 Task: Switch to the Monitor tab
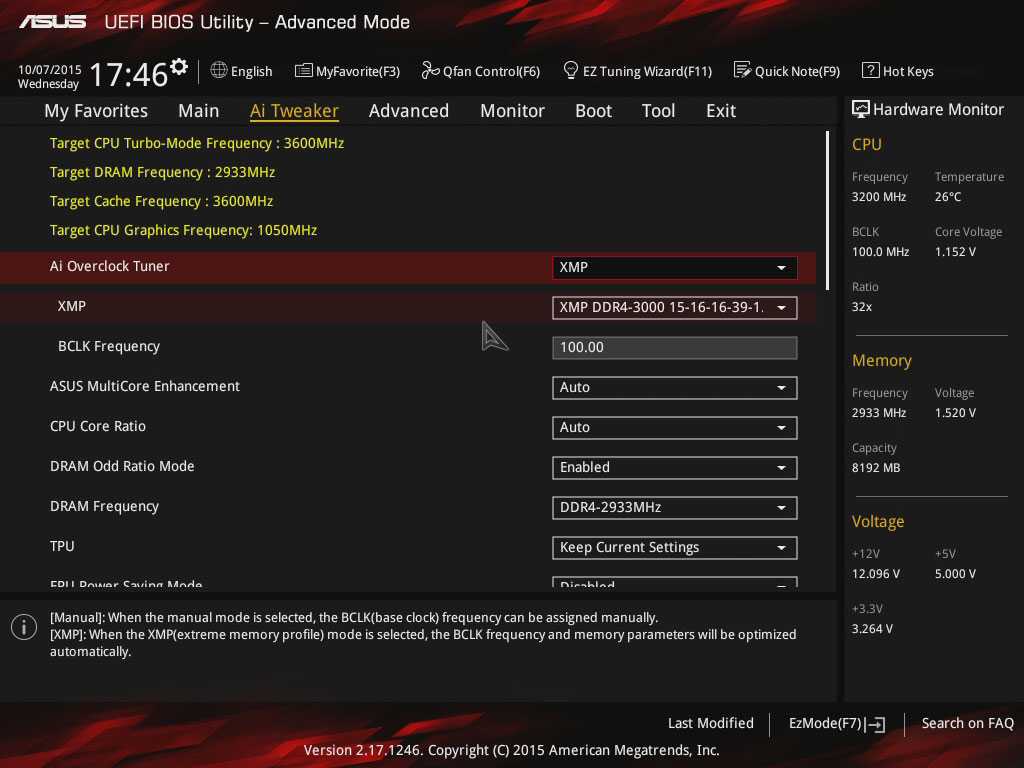click(x=512, y=111)
